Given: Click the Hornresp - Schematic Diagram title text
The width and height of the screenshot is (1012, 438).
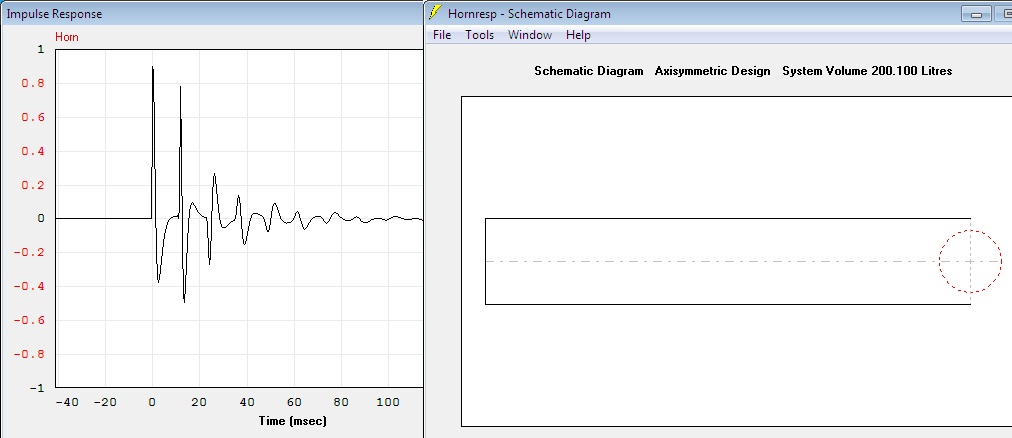Looking at the screenshot, I should click(529, 14).
